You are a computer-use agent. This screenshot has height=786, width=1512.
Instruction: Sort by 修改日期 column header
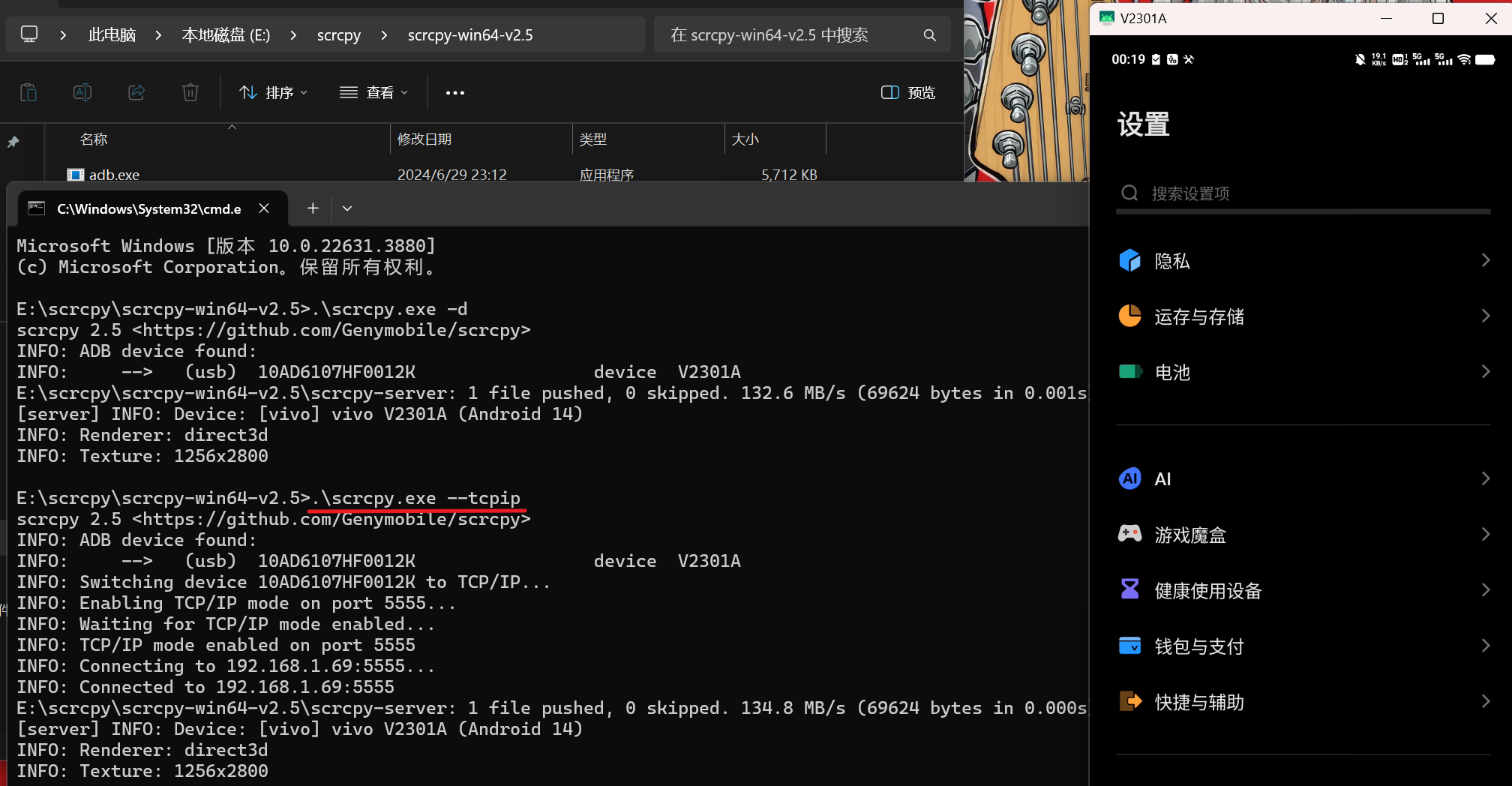click(424, 139)
